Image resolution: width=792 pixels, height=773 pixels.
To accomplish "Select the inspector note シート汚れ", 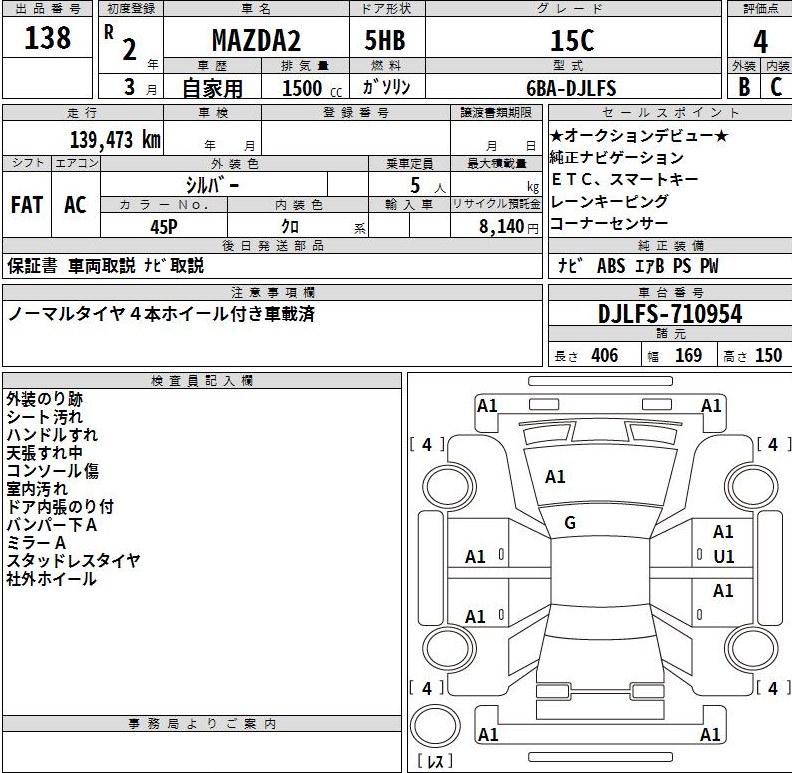I will click(44, 417).
